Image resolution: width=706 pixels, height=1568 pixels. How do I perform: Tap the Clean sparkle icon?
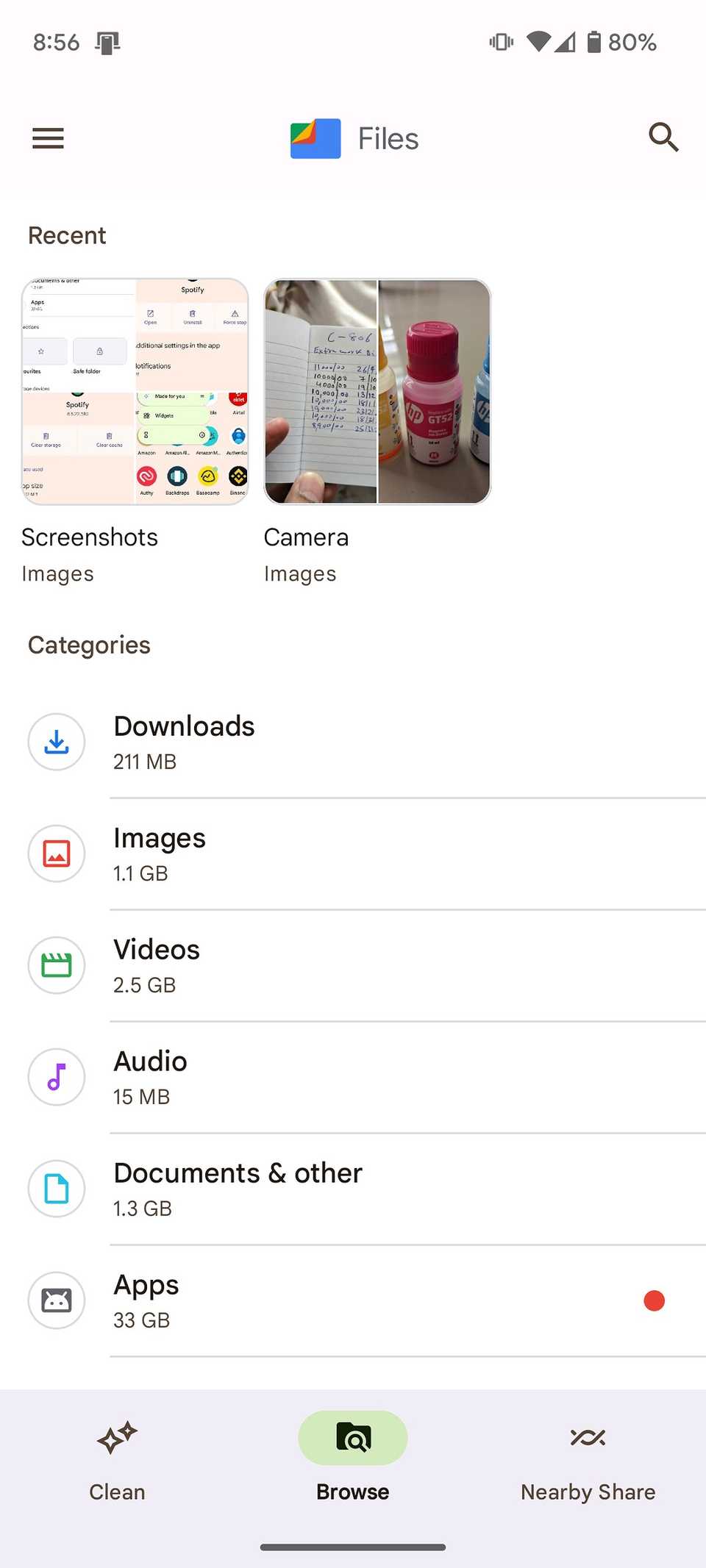(x=117, y=1438)
